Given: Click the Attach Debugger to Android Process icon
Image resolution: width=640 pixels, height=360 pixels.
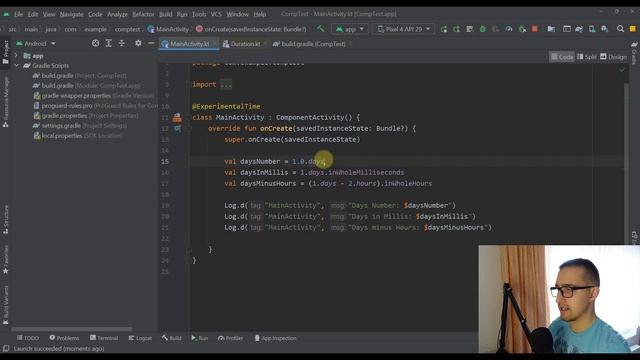Looking at the screenshot, I should [522, 29].
